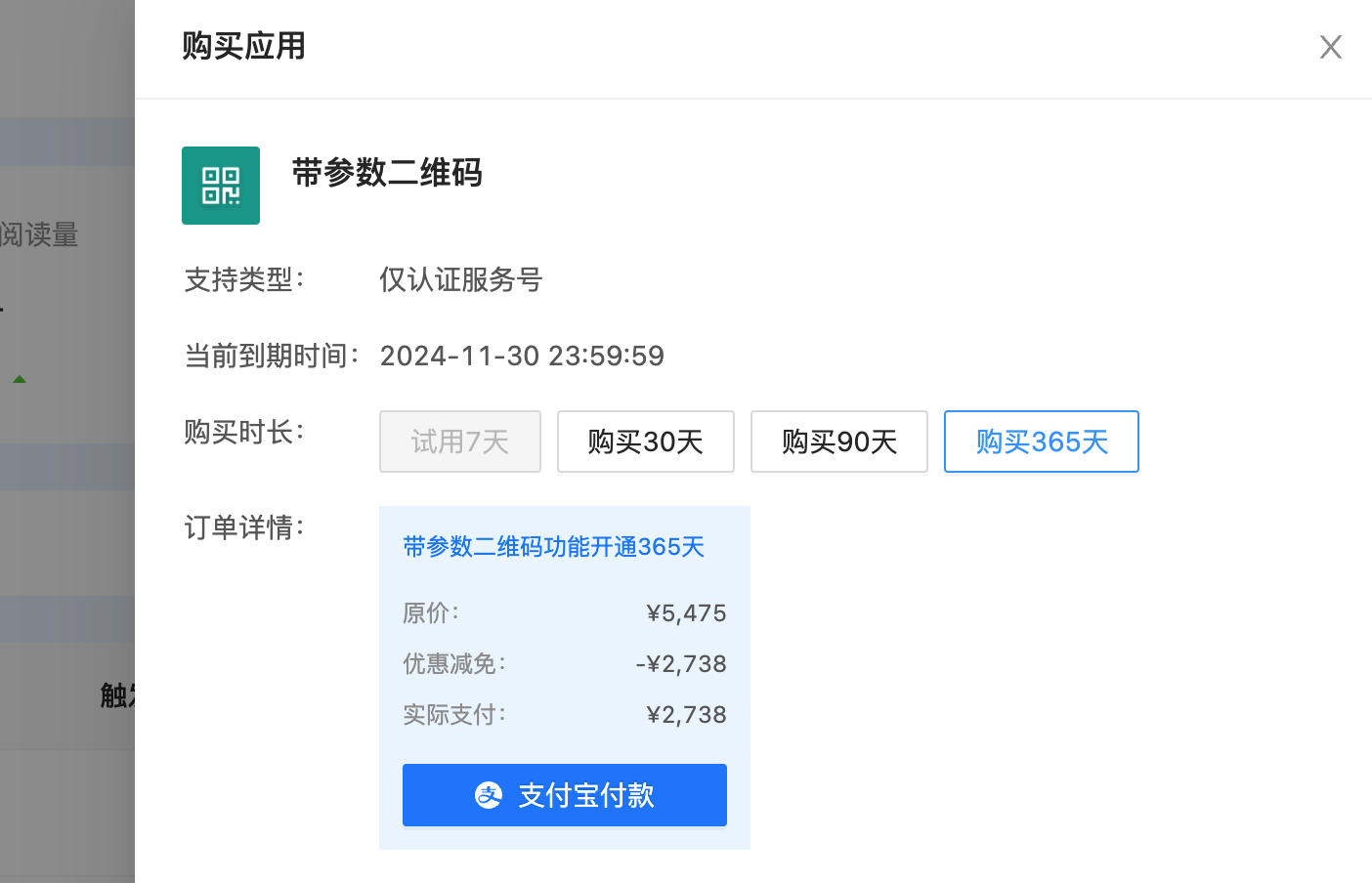This screenshot has height=883, width=1372.
Task: Click the 购买应用 dialog heading
Action: (244, 46)
